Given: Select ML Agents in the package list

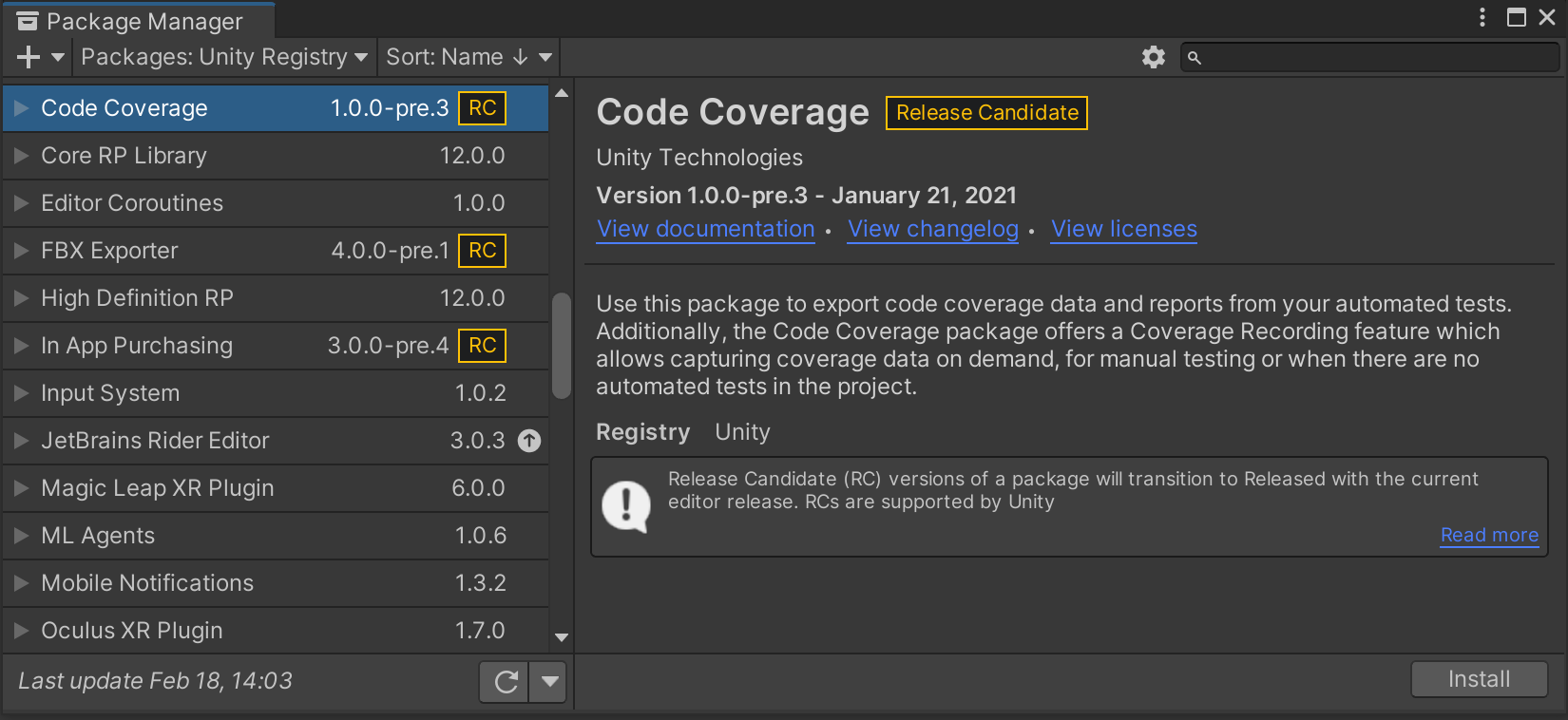Looking at the screenshot, I should [x=98, y=536].
